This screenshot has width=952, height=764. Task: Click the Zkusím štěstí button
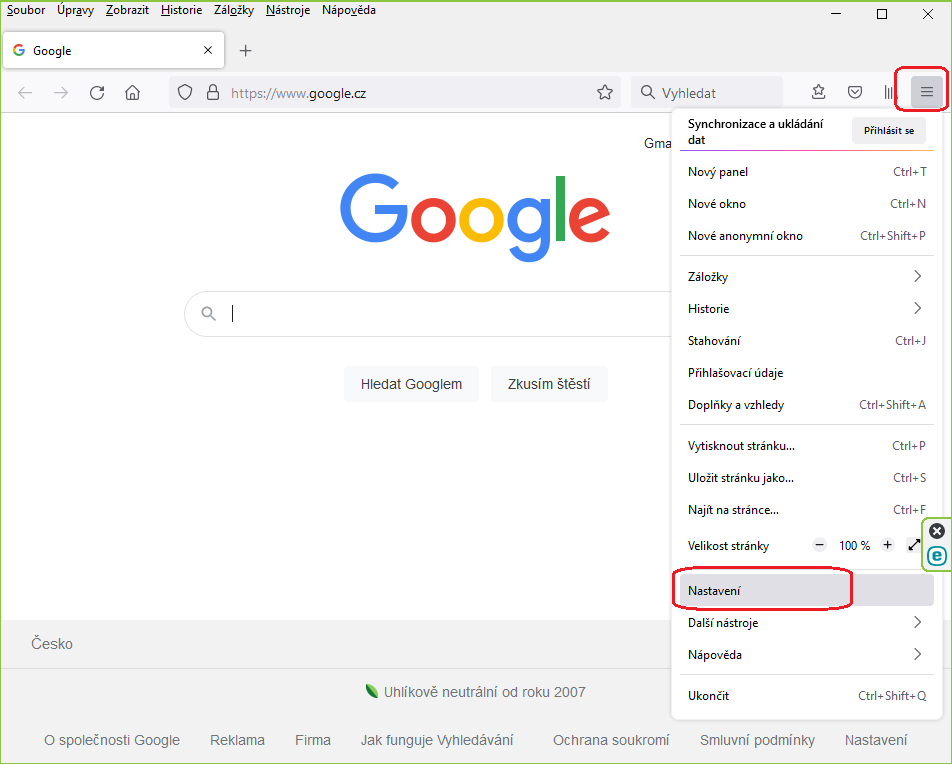coord(549,384)
